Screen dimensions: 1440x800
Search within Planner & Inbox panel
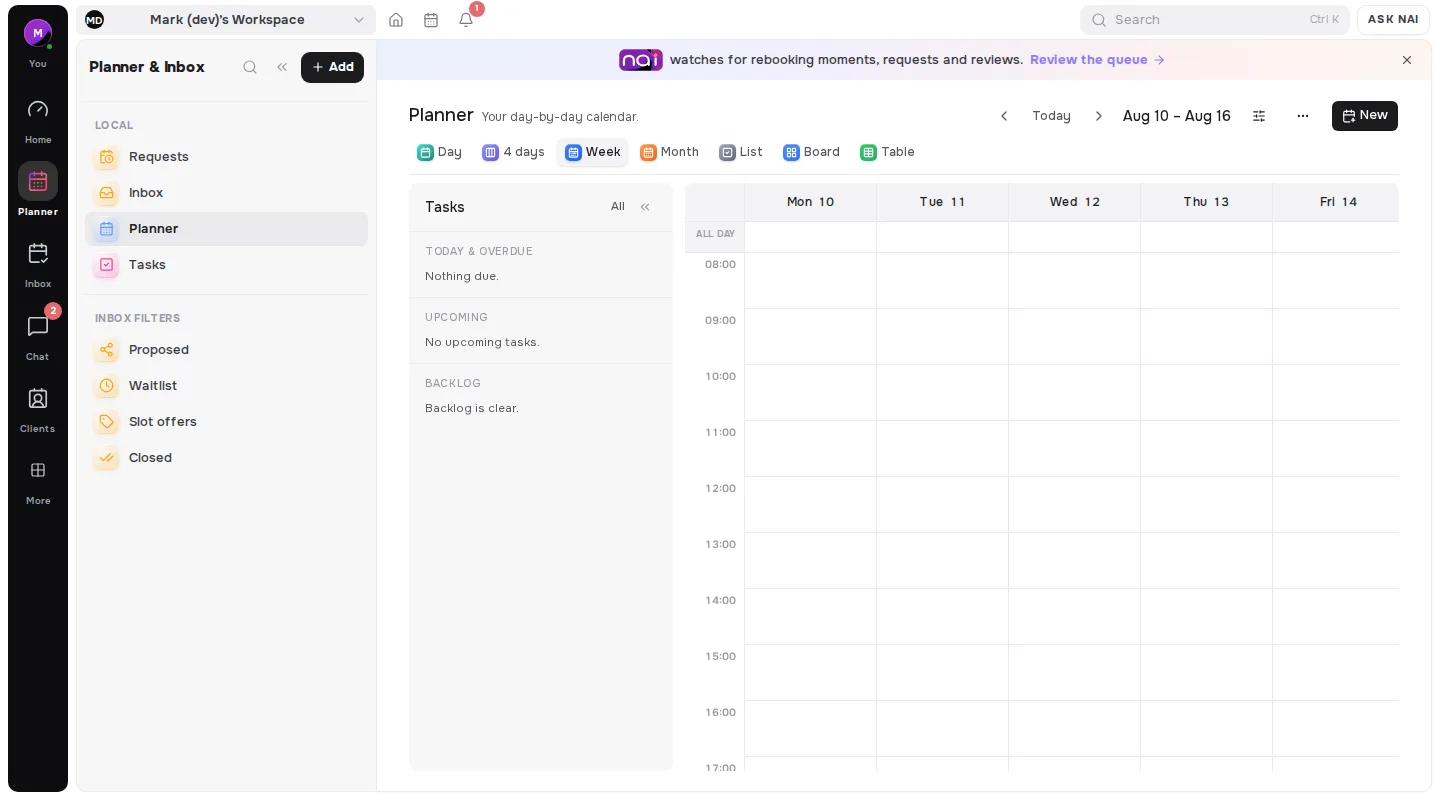(x=250, y=67)
